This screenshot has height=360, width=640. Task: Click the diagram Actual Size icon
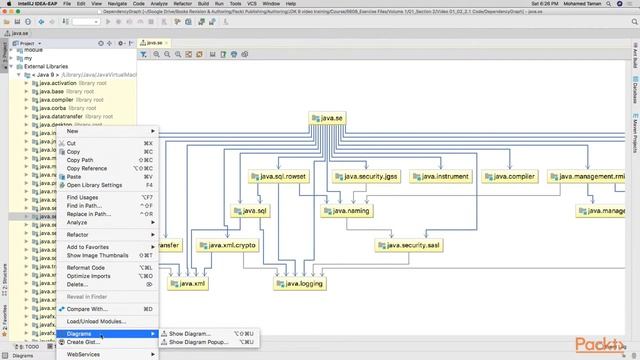(x=178, y=54)
